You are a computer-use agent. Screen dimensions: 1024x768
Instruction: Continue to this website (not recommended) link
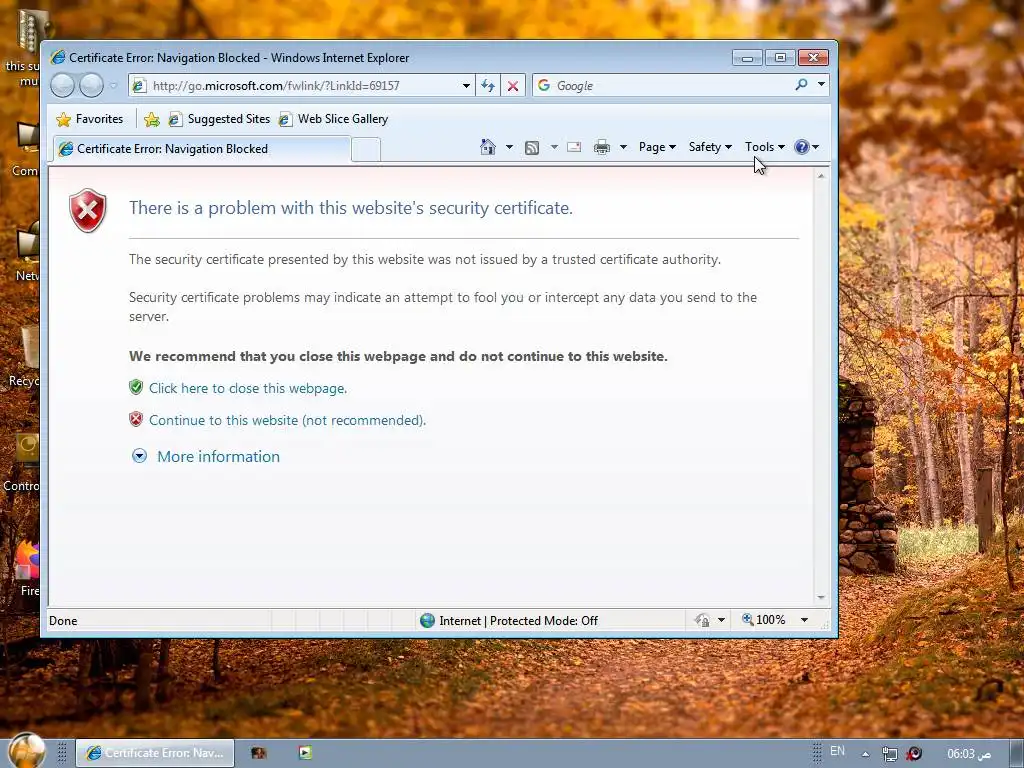click(x=287, y=421)
